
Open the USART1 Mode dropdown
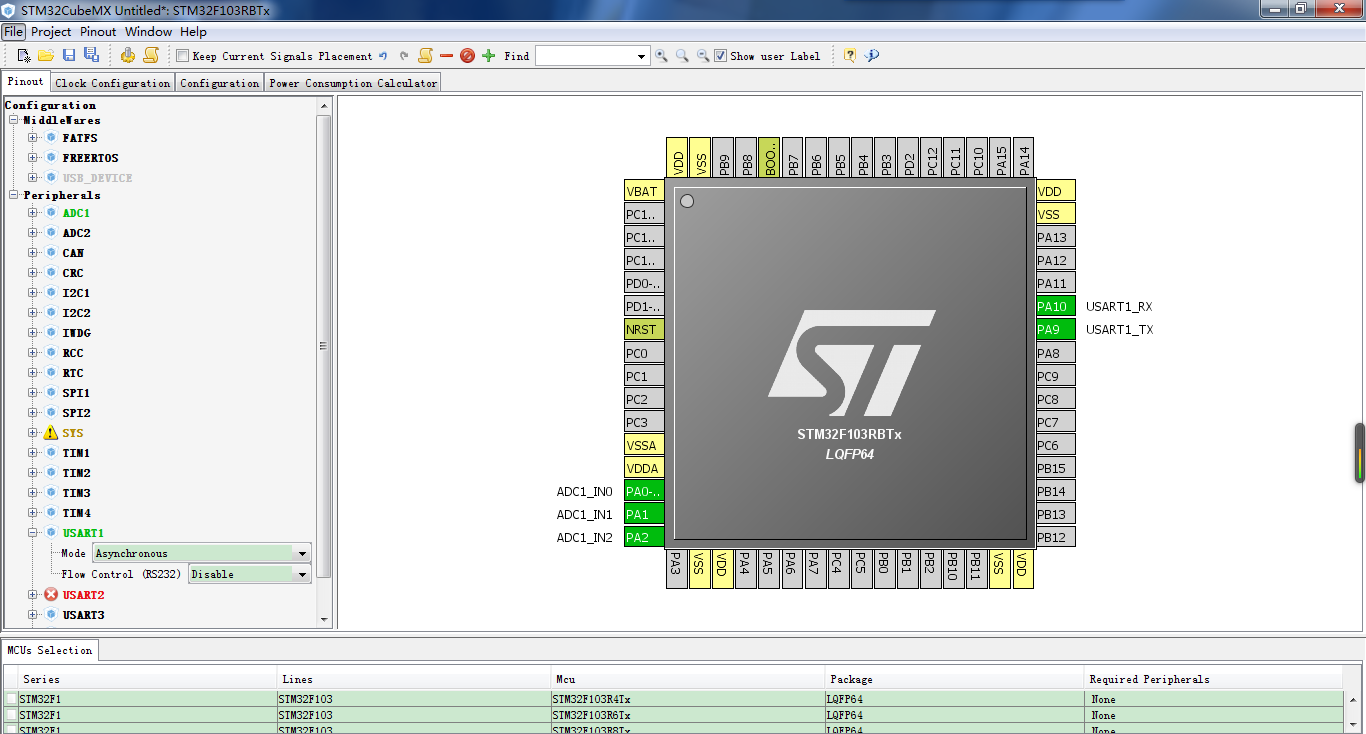point(302,553)
